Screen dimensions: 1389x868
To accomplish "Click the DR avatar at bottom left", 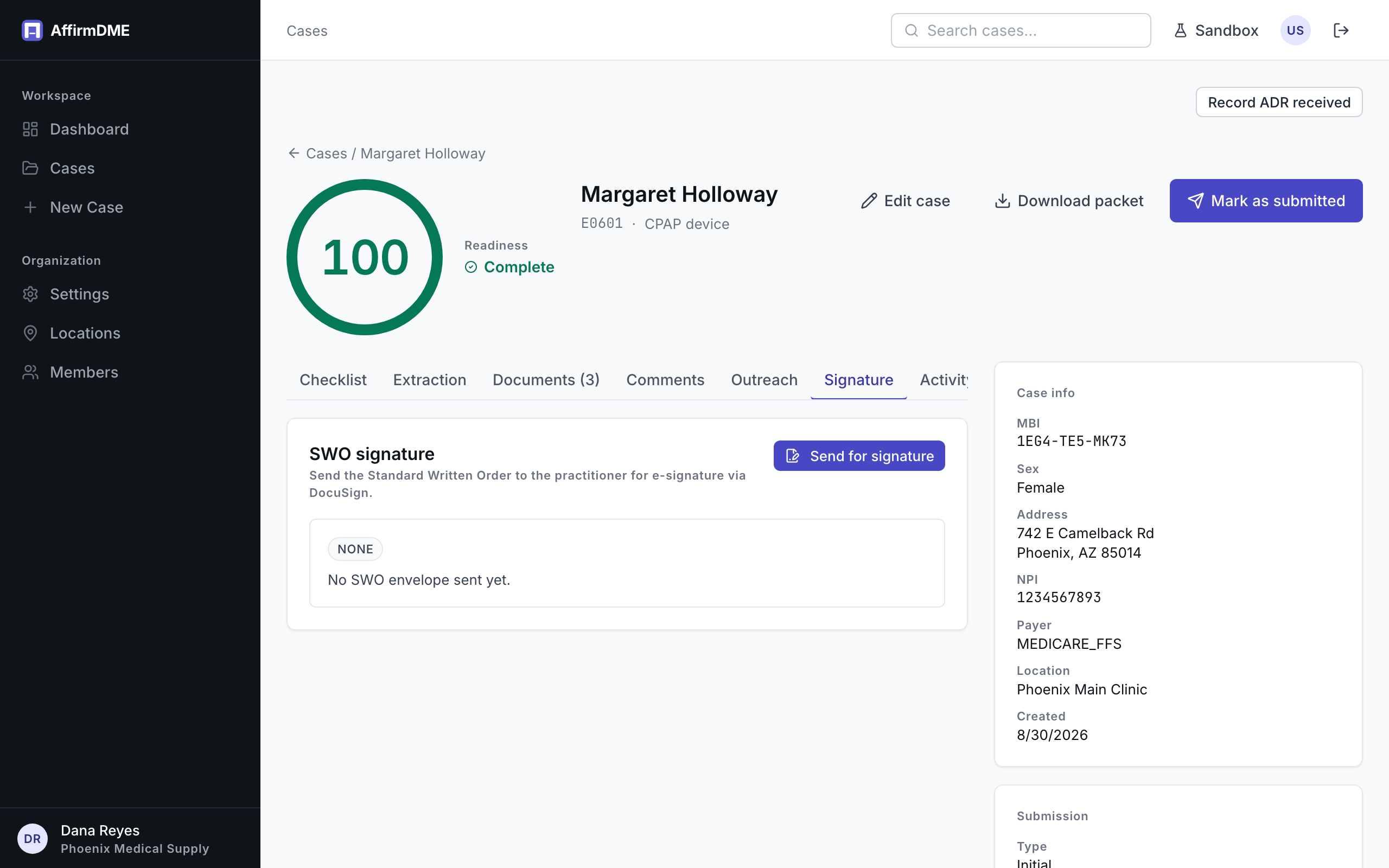I will [33, 839].
